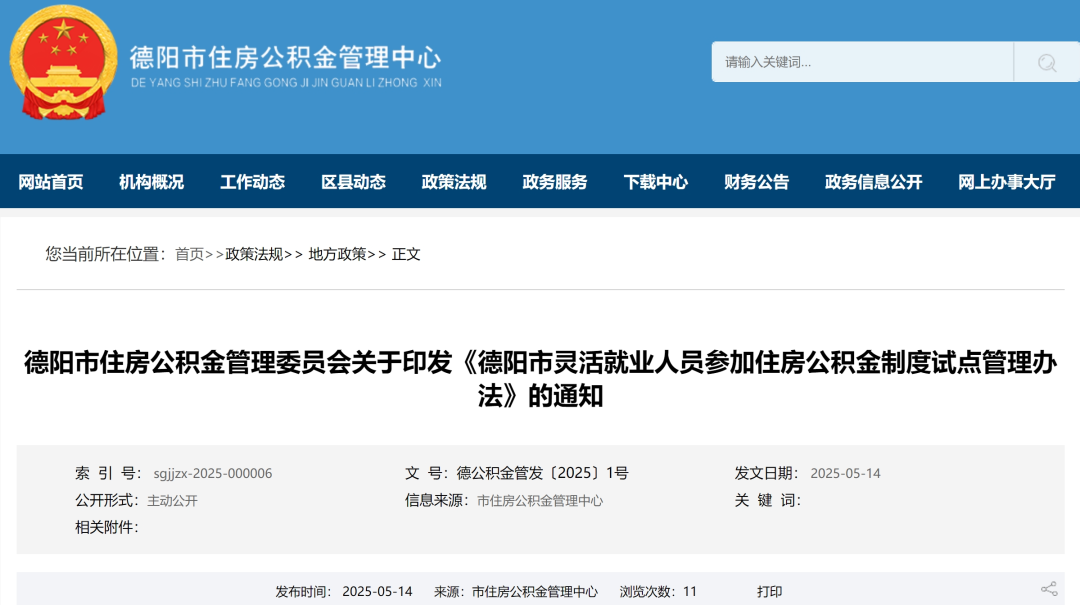Click the share icon at bottom right
The image size is (1080, 605).
pos(1049,590)
